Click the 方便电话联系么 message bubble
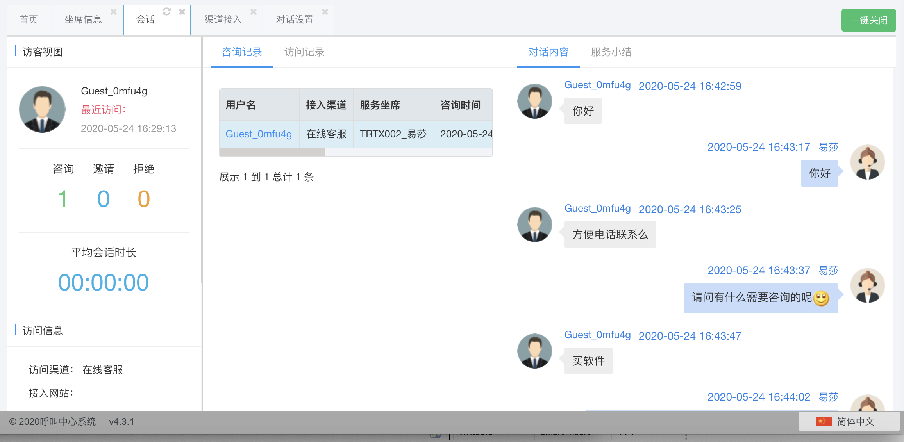The image size is (904, 442). [x=609, y=235]
